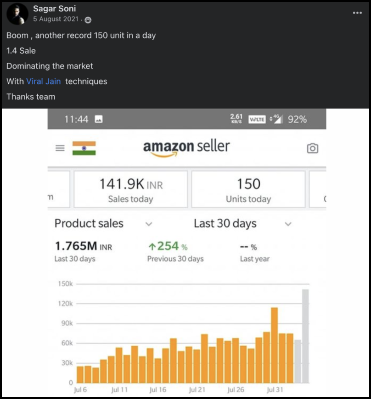
Task: Expand the Last 30 days dropdown chevron
Action: pos(288,224)
